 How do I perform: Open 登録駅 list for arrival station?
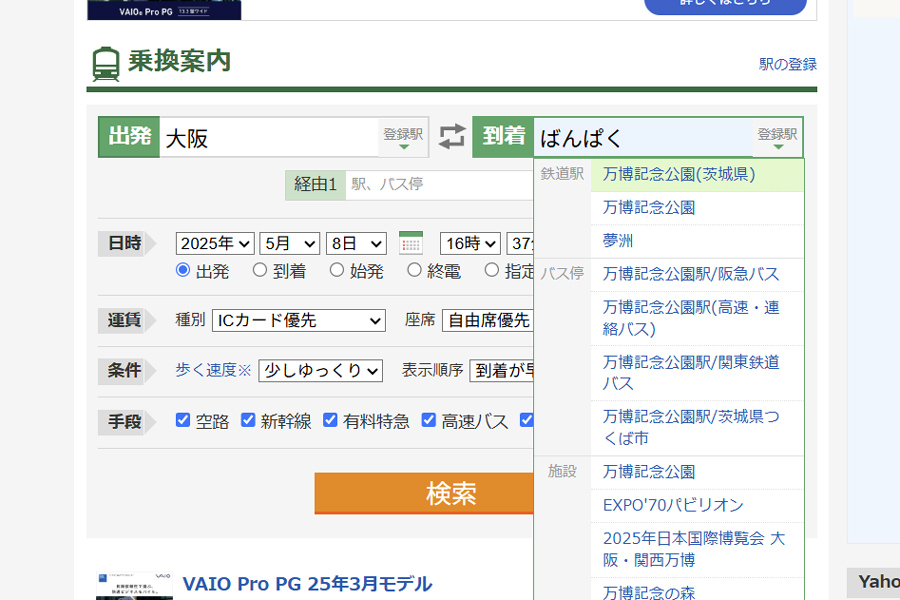click(777, 138)
